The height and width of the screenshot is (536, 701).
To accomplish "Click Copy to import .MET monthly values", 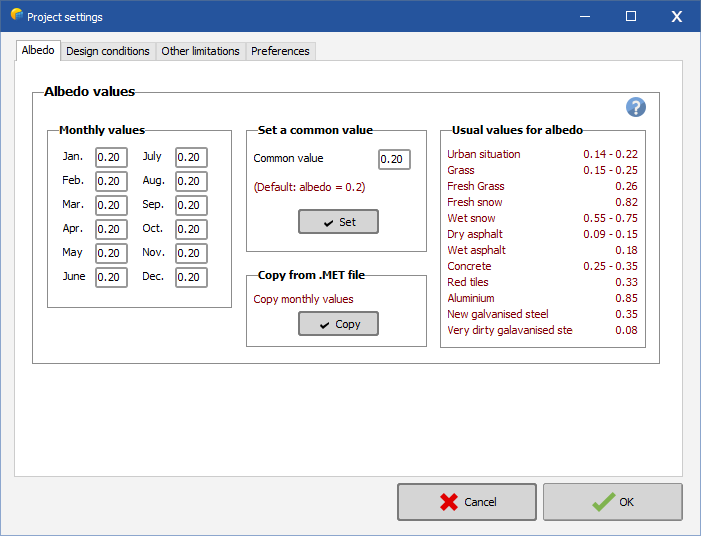I will (338, 324).
